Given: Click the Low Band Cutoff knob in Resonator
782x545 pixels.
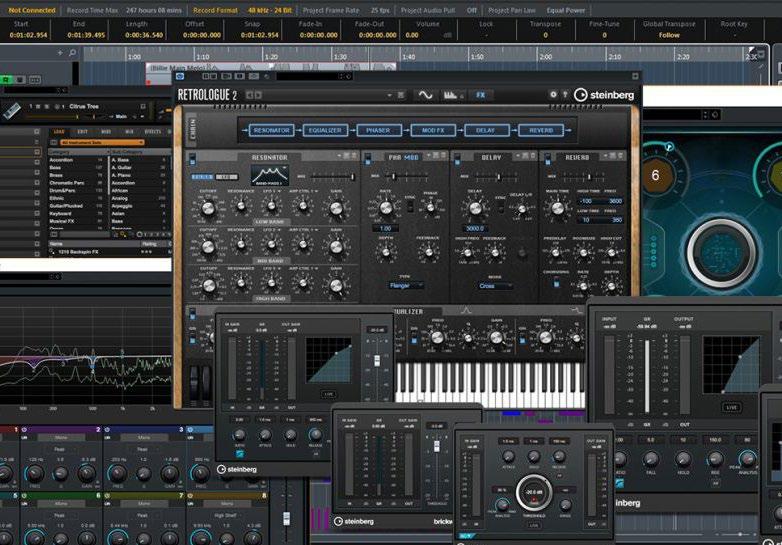Looking at the screenshot, I should [x=208, y=207].
